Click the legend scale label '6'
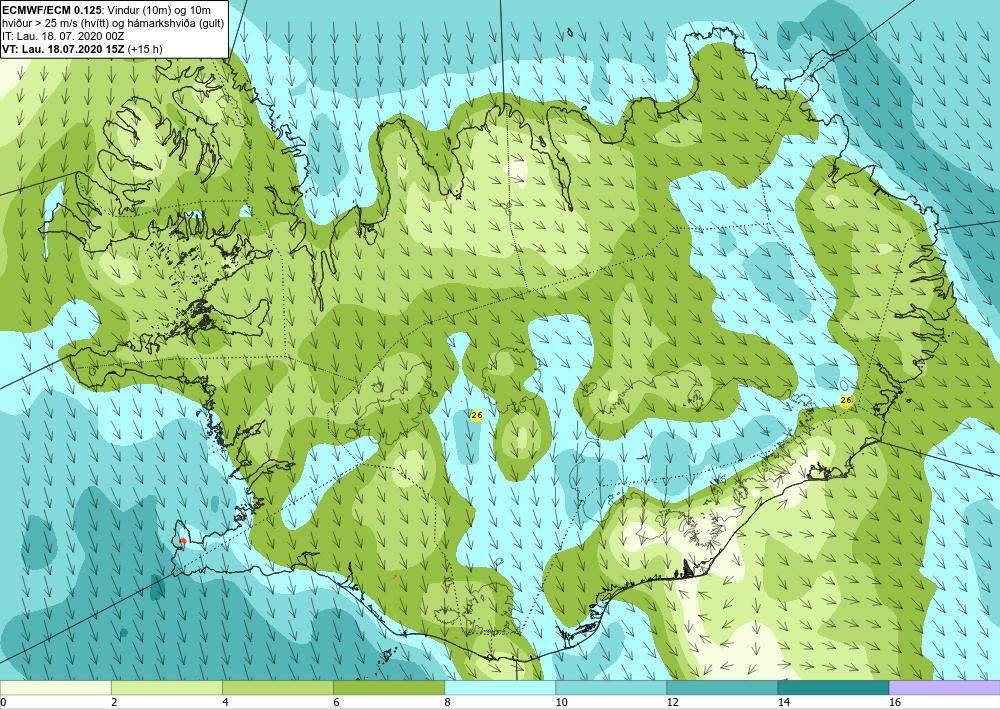Viewport: 1000px width, 709px height. click(336, 702)
